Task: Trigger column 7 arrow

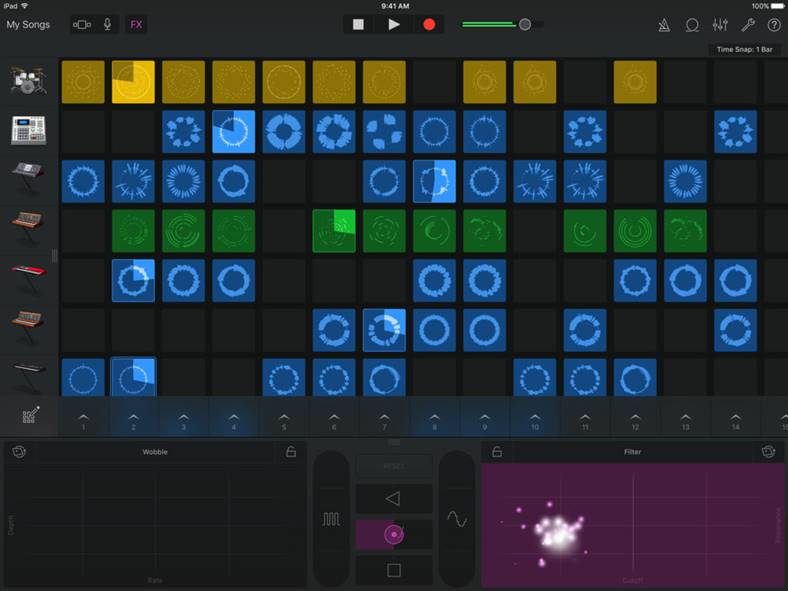Action: 384,420
